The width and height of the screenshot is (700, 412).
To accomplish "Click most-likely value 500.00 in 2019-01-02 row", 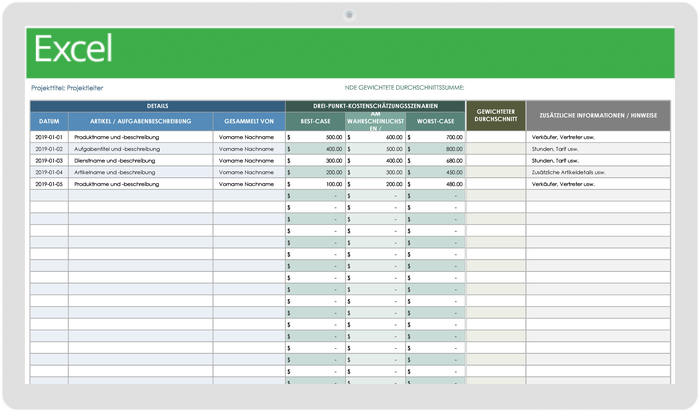I will coord(375,149).
